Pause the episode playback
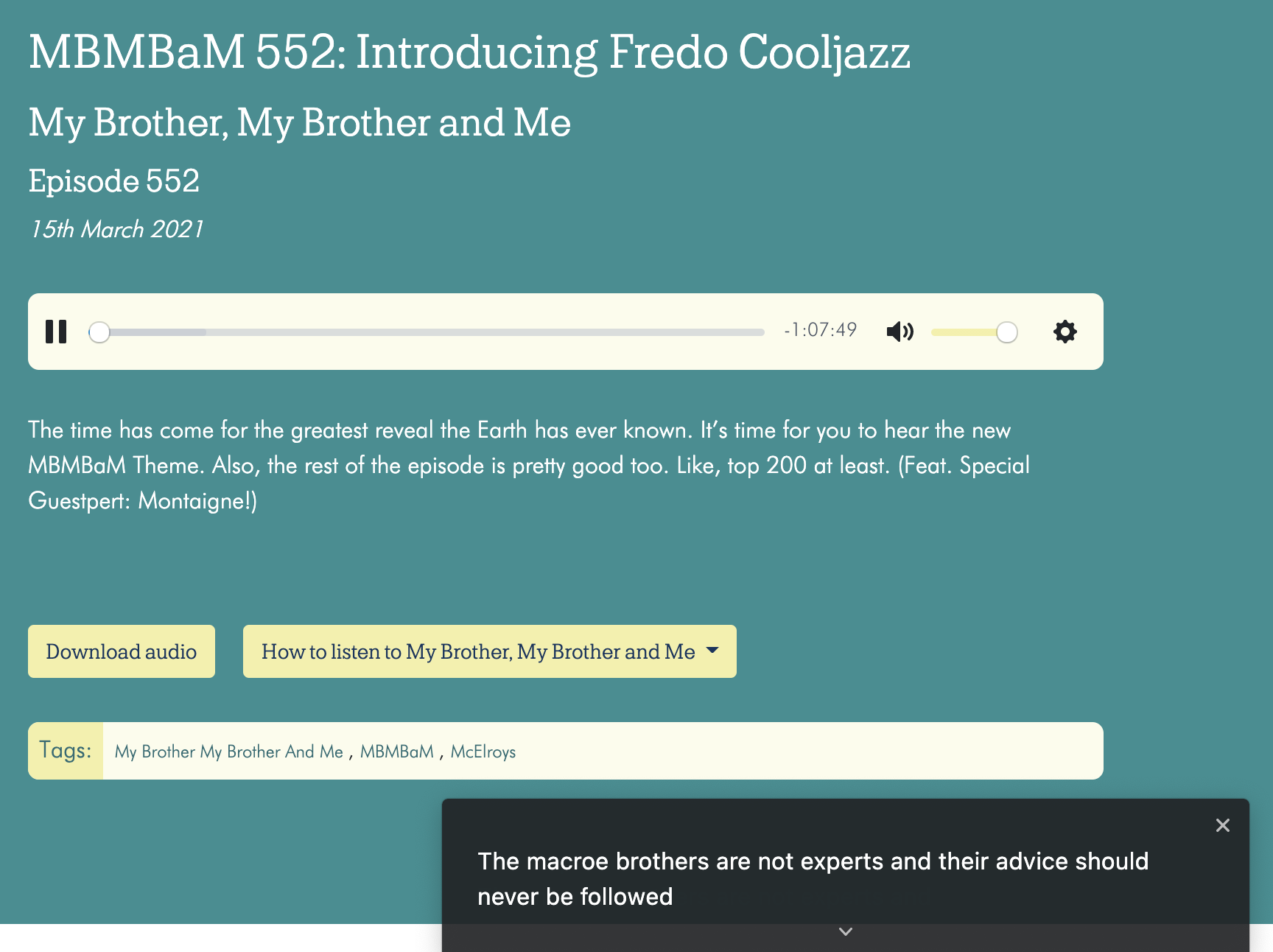The height and width of the screenshot is (952, 1273). pyautogui.click(x=56, y=332)
